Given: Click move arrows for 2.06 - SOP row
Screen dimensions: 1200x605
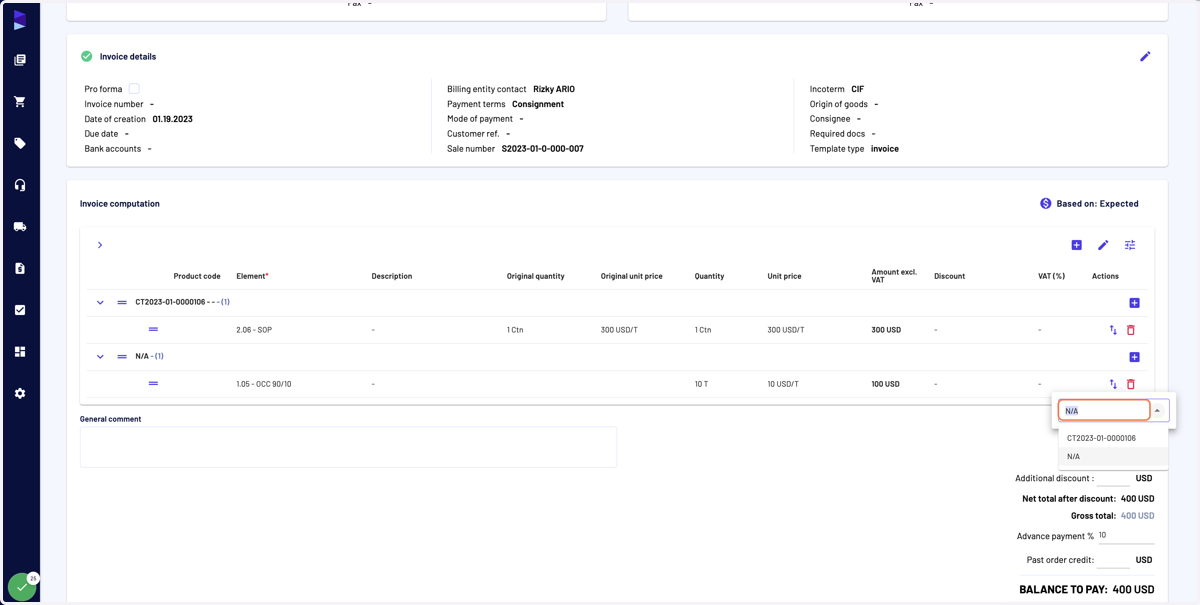Looking at the screenshot, I should click(1113, 330).
